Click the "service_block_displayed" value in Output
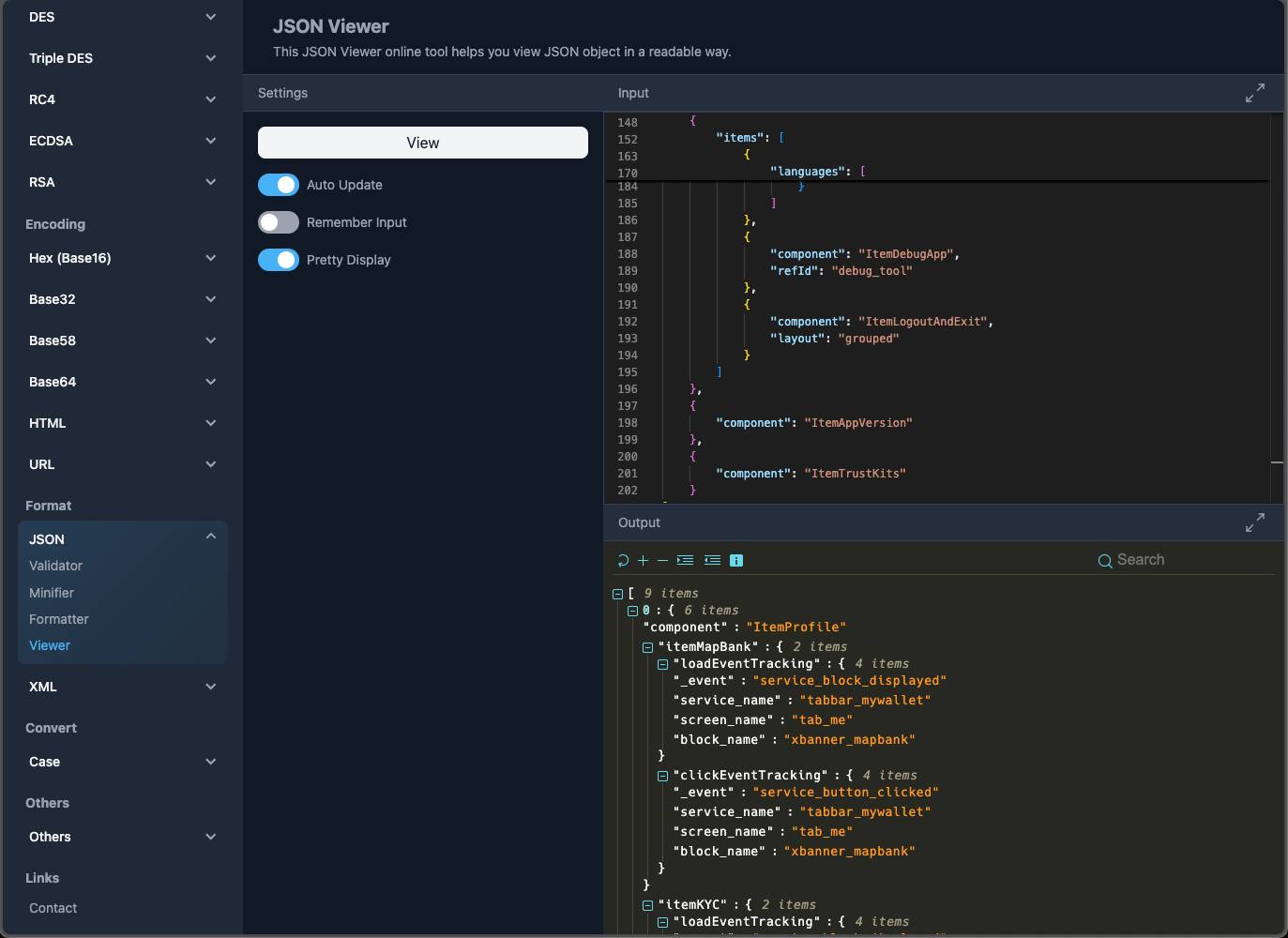 (x=850, y=681)
